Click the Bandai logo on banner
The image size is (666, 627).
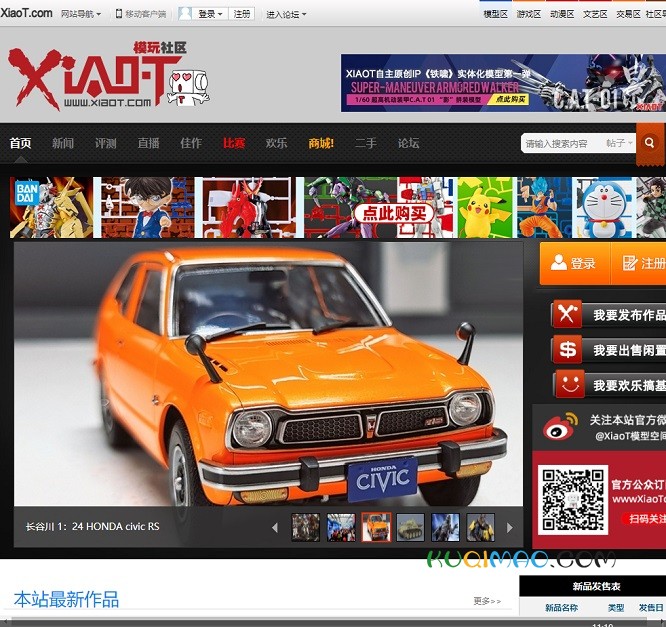(27, 192)
